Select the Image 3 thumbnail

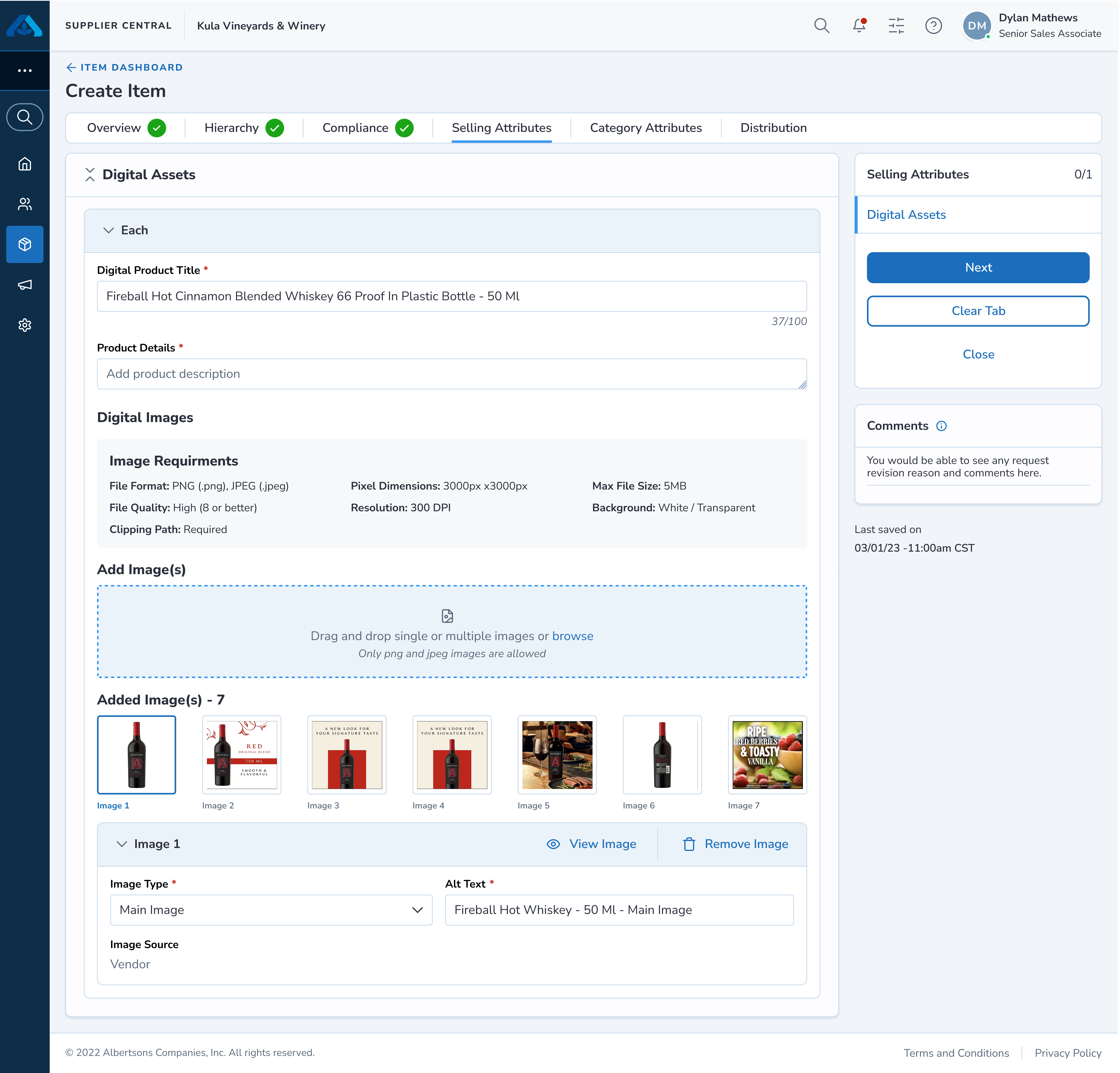pos(347,755)
